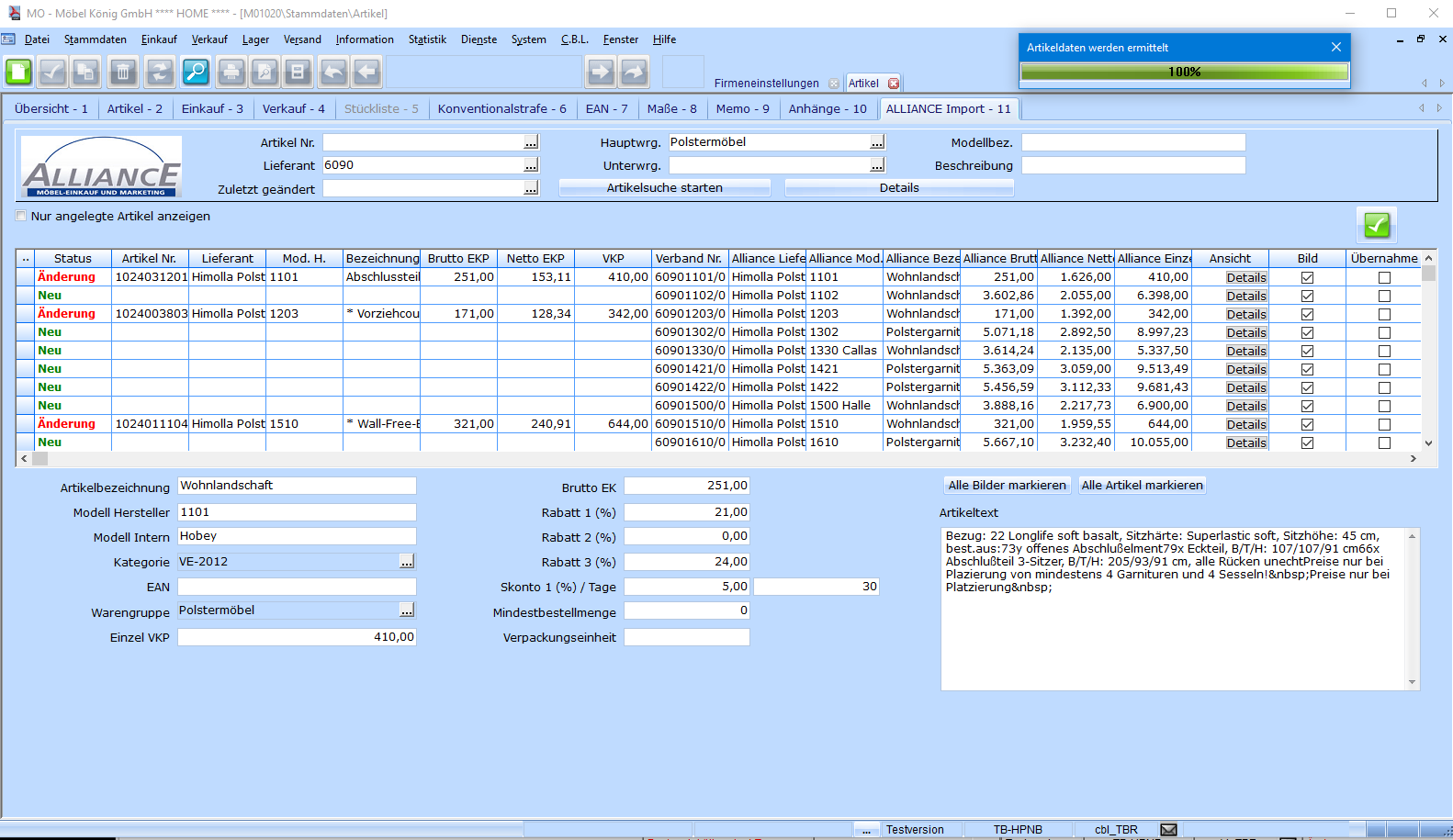Click the Artikeltext description text area

coord(1180,609)
